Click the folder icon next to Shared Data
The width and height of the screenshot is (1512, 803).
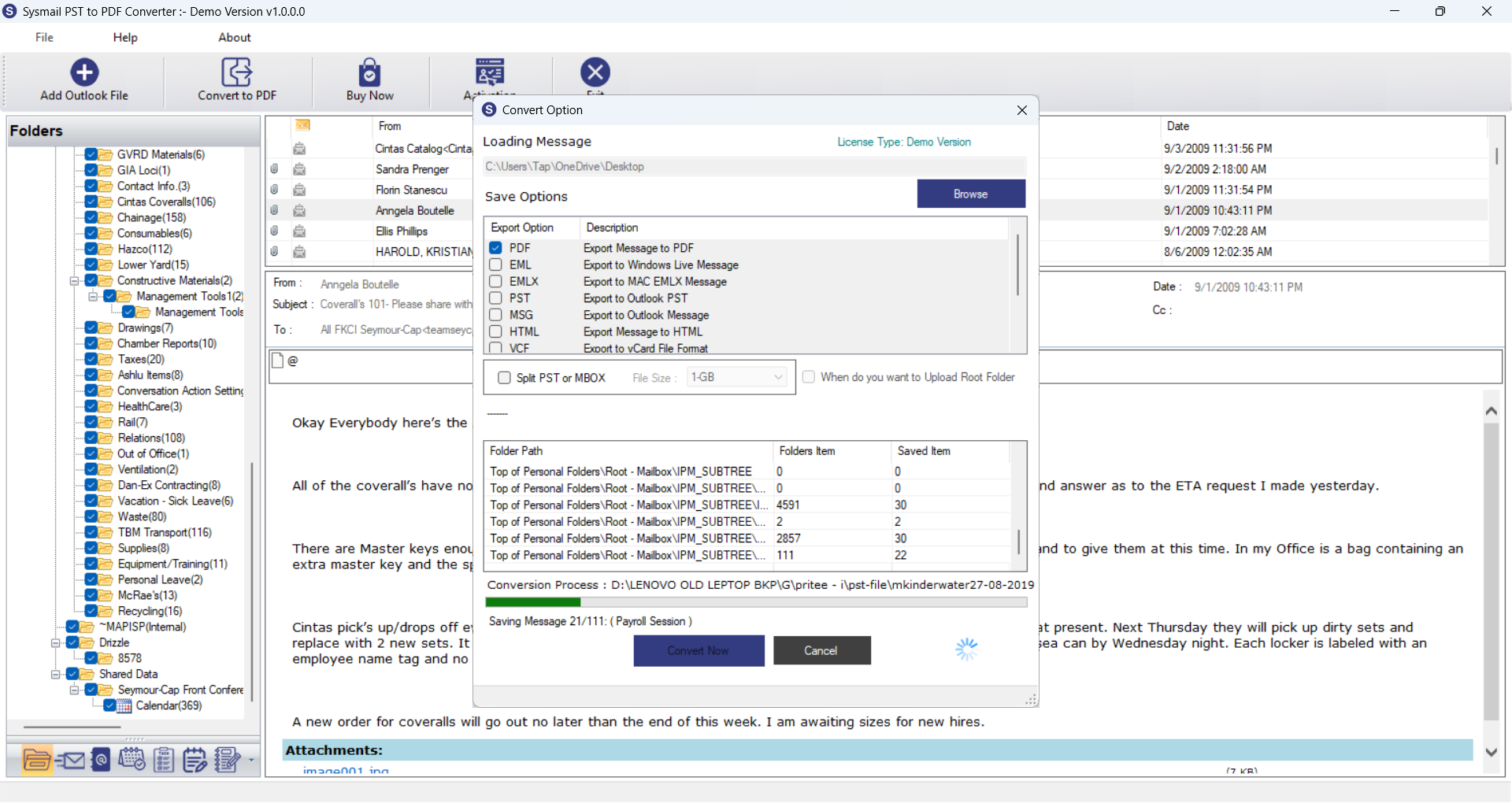[x=88, y=675]
